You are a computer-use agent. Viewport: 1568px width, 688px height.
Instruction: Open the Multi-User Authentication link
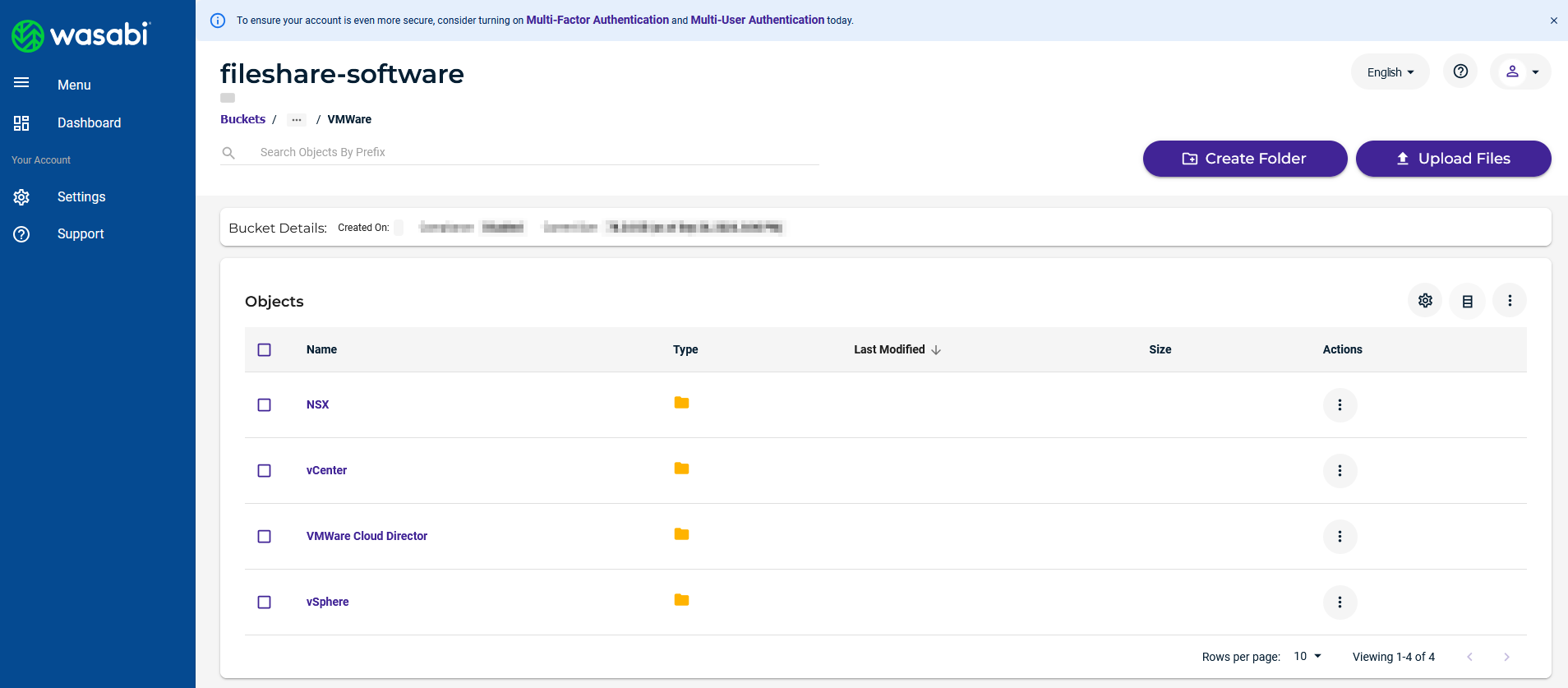pos(758,20)
